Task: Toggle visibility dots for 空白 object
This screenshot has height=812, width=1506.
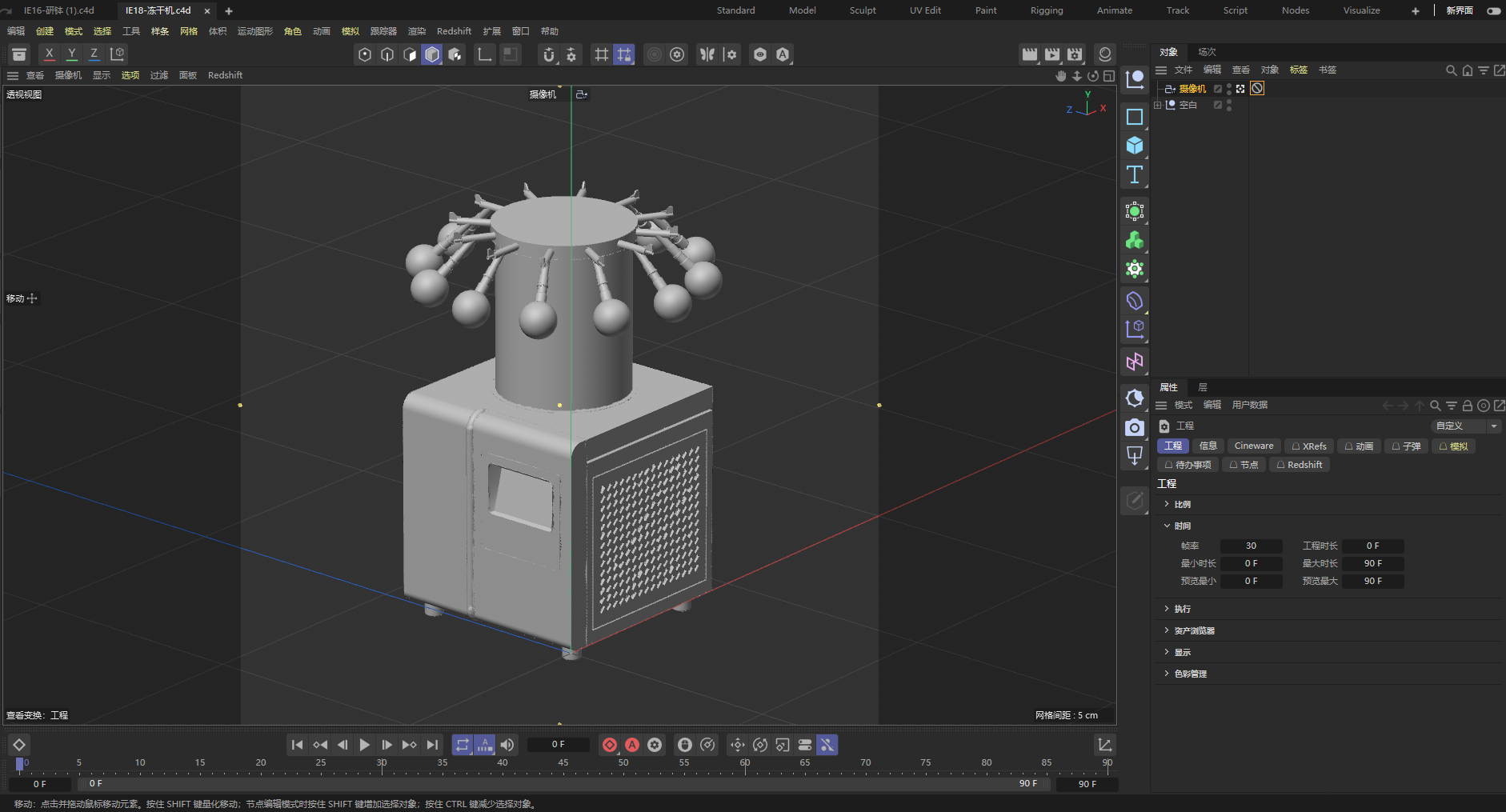Action: 1229,105
